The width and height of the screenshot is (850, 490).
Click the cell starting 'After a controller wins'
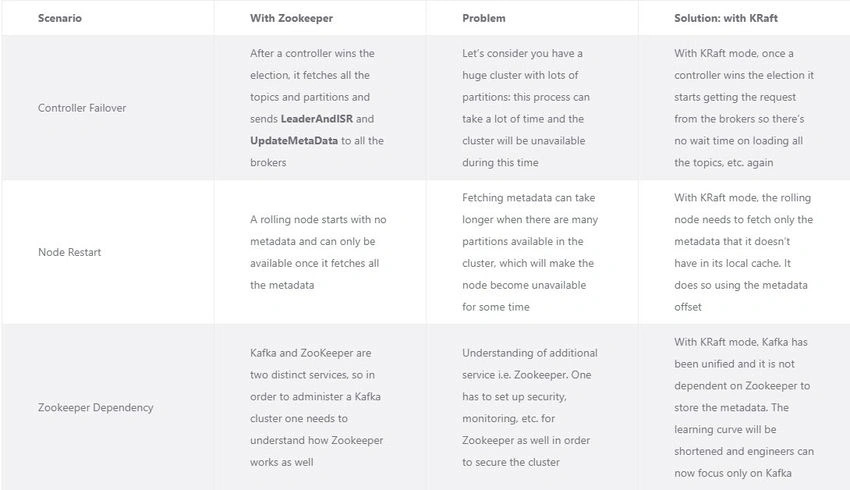click(x=320, y=108)
